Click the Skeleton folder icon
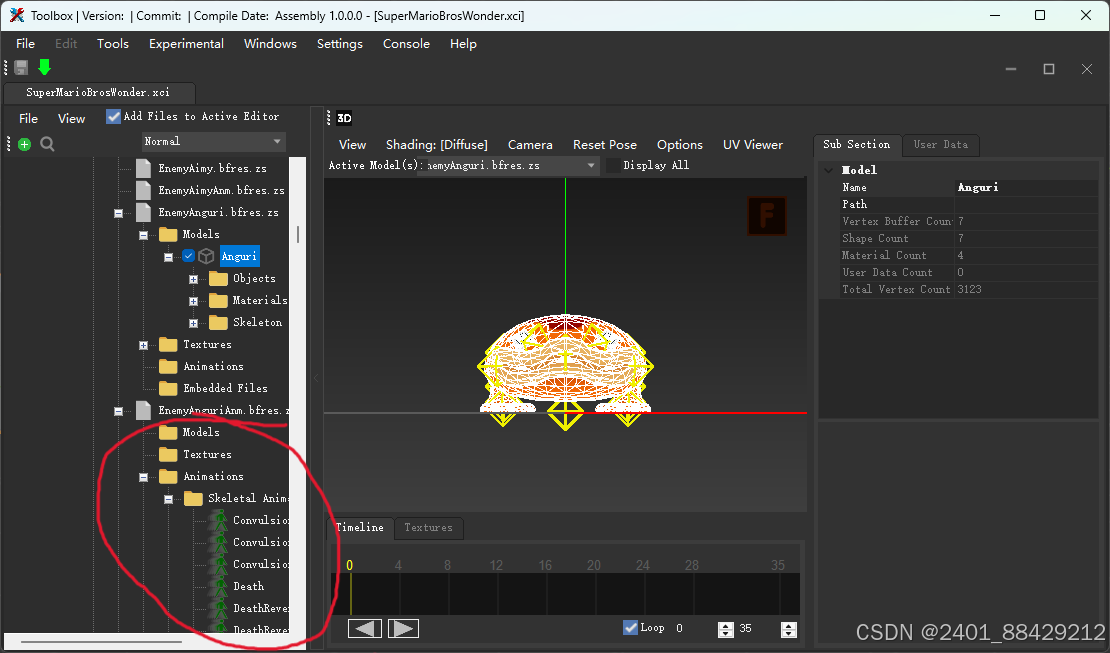The height and width of the screenshot is (653, 1110). [218, 322]
